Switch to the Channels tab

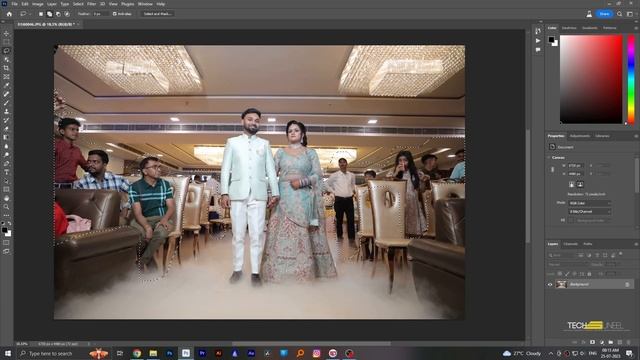[x=571, y=244]
